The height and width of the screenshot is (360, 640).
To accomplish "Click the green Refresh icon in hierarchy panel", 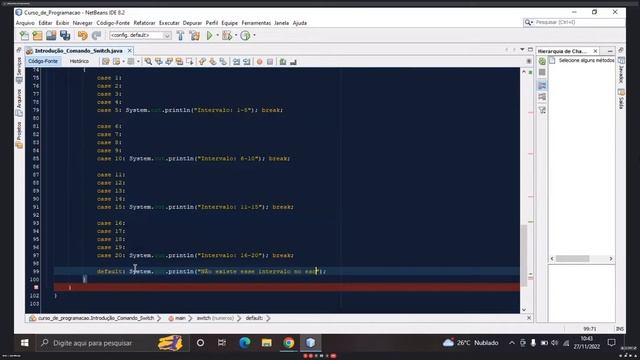I will coord(542,62).
